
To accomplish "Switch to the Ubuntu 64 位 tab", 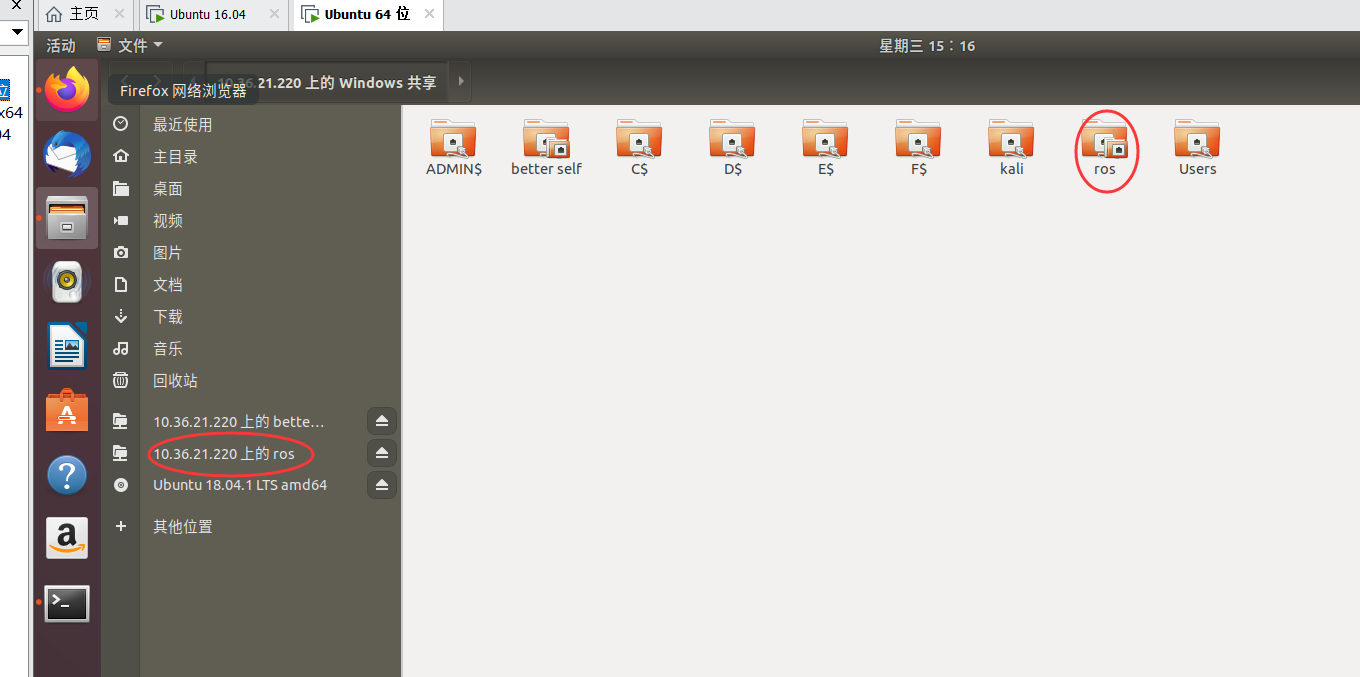I will click(366, 14).
